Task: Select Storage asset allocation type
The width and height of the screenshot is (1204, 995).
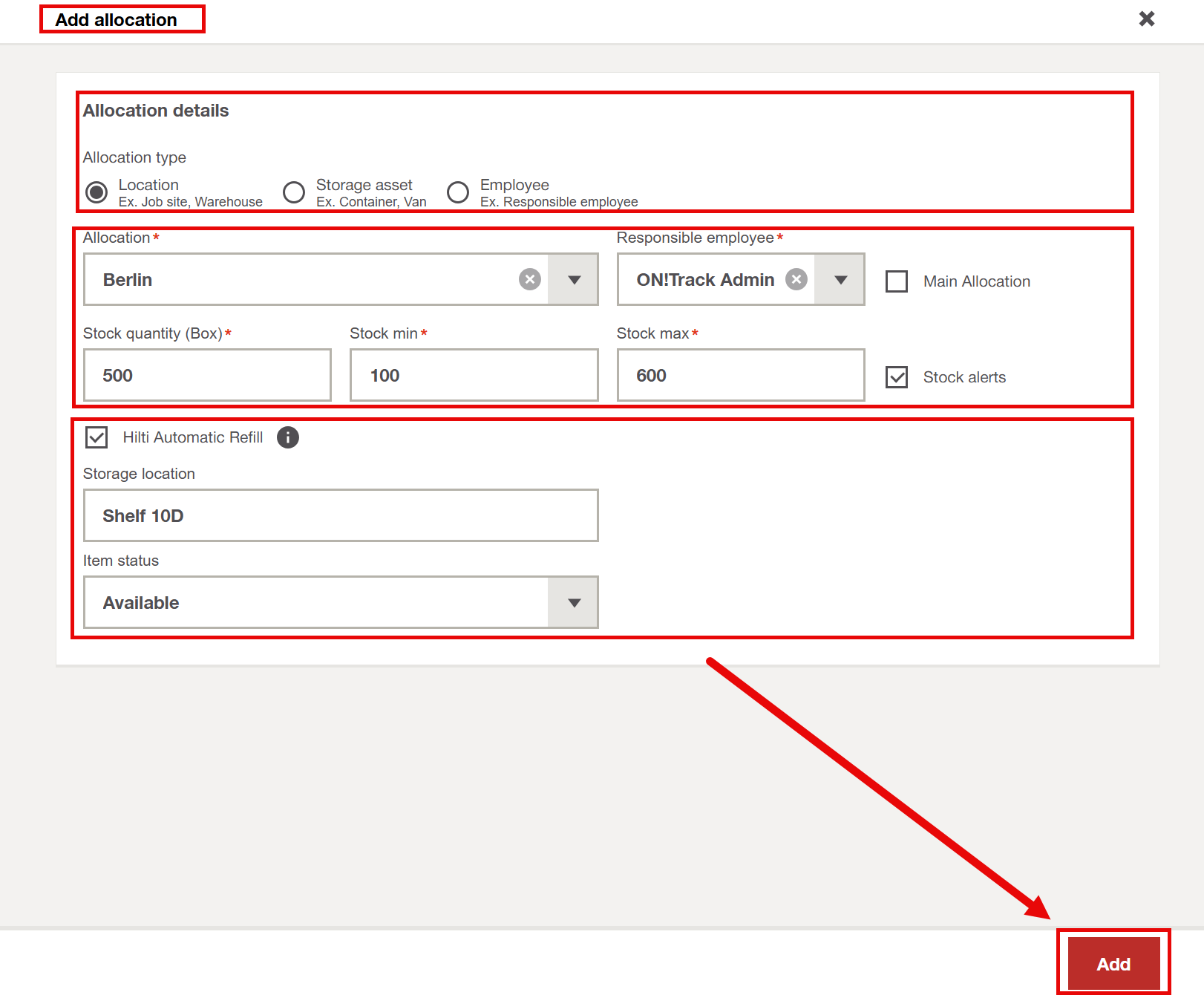Action: [x=294, y=192]
